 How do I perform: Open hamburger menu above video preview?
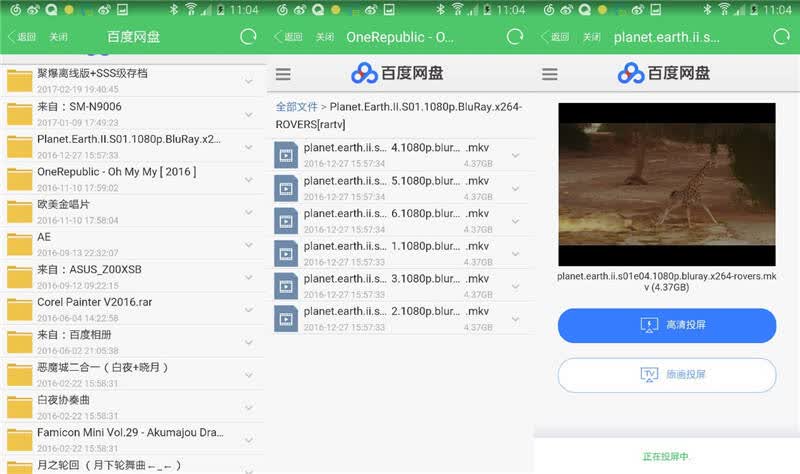click(549, 74)
